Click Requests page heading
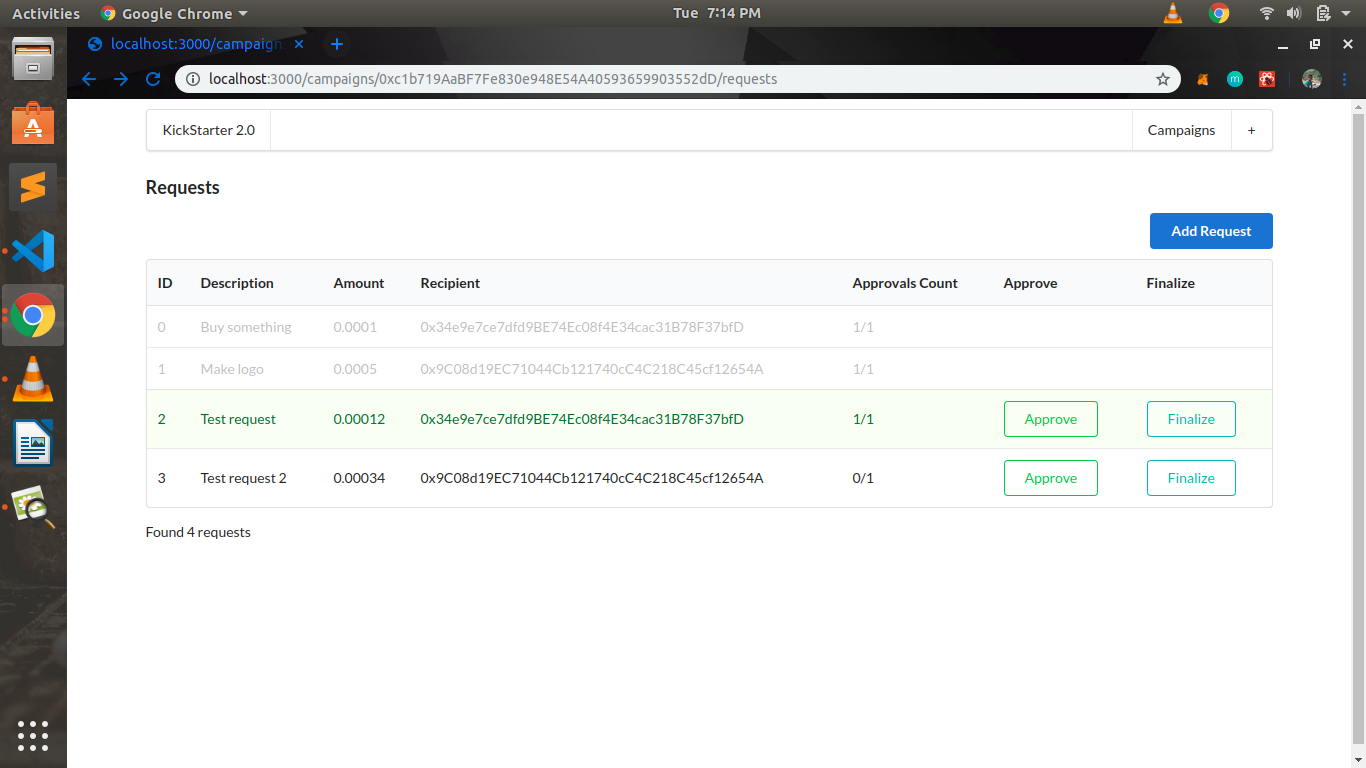Image resolution: width=1366 pixels, height=768 pixels. tap(182, 187)
